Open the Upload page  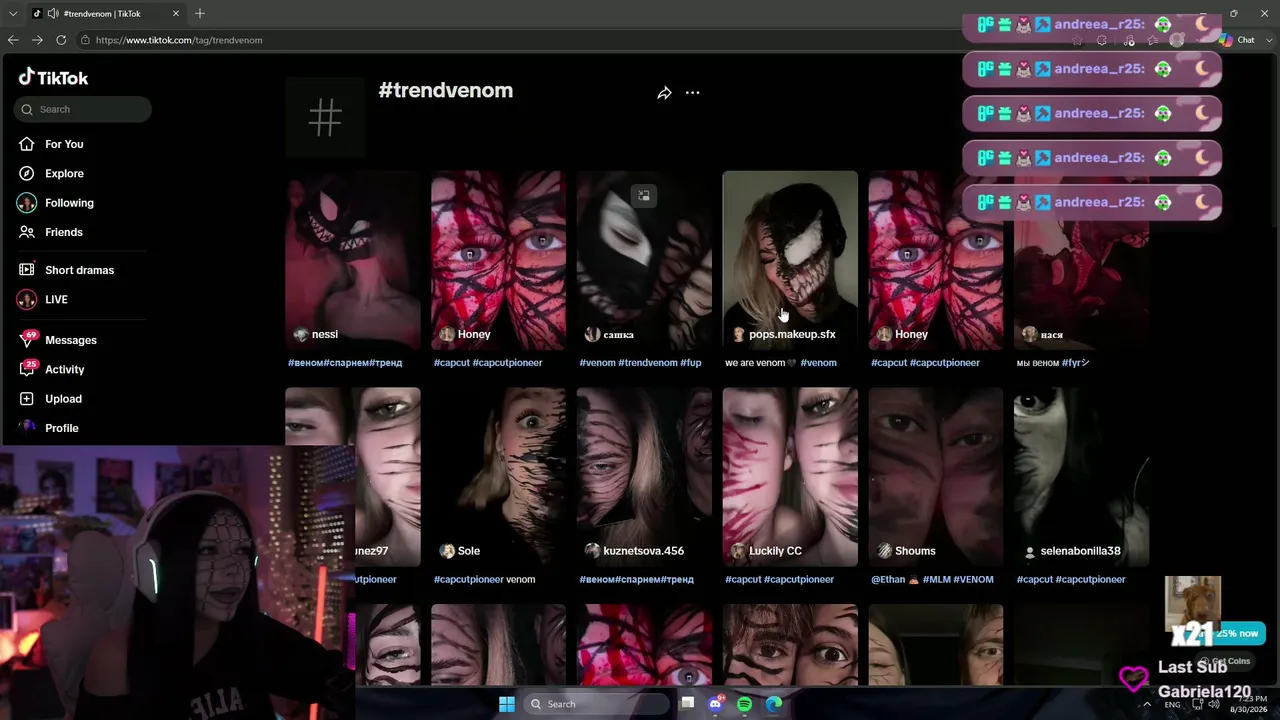(63, 398)
